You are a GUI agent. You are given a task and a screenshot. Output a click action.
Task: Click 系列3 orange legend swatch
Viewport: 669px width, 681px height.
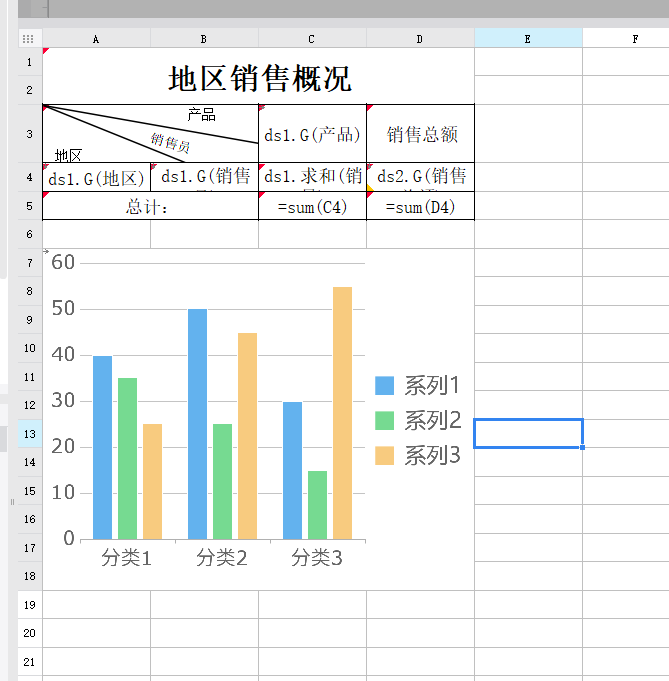click(x=384, y=456)
